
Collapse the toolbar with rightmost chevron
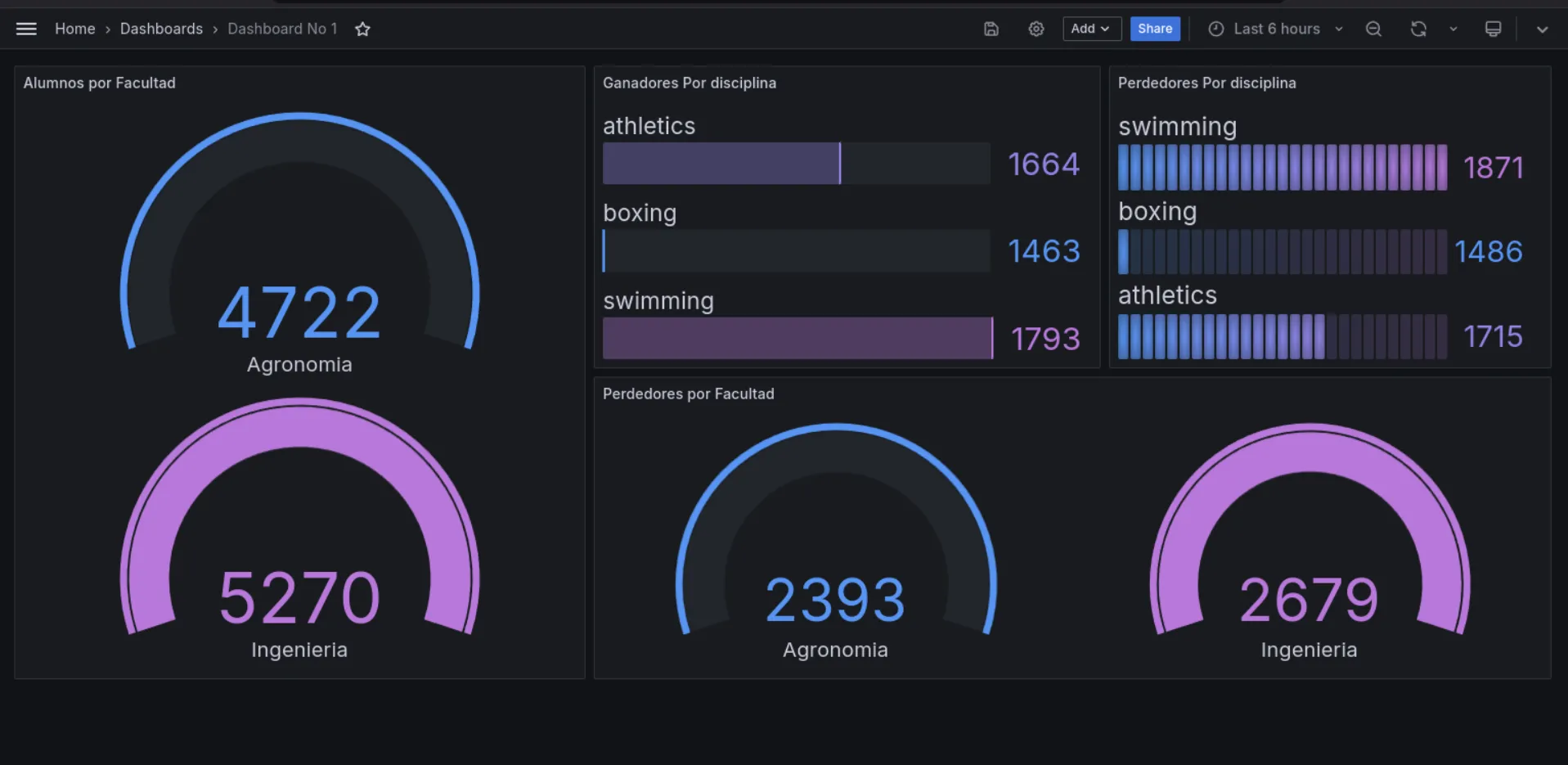click(x=1542, y=29)
